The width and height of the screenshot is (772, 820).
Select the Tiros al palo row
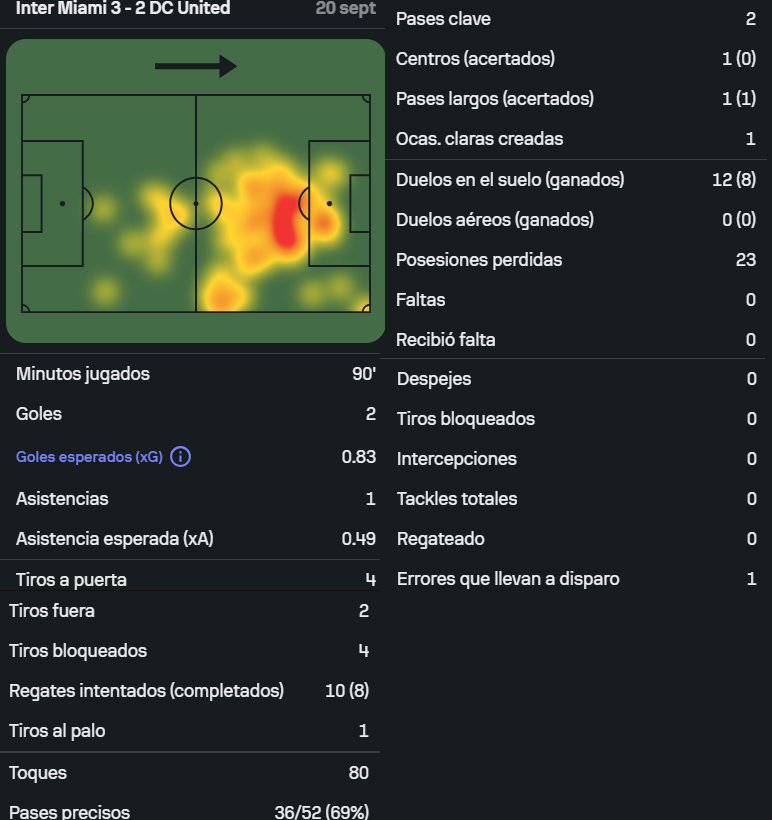pyautogui.click(x=189, y=731)
